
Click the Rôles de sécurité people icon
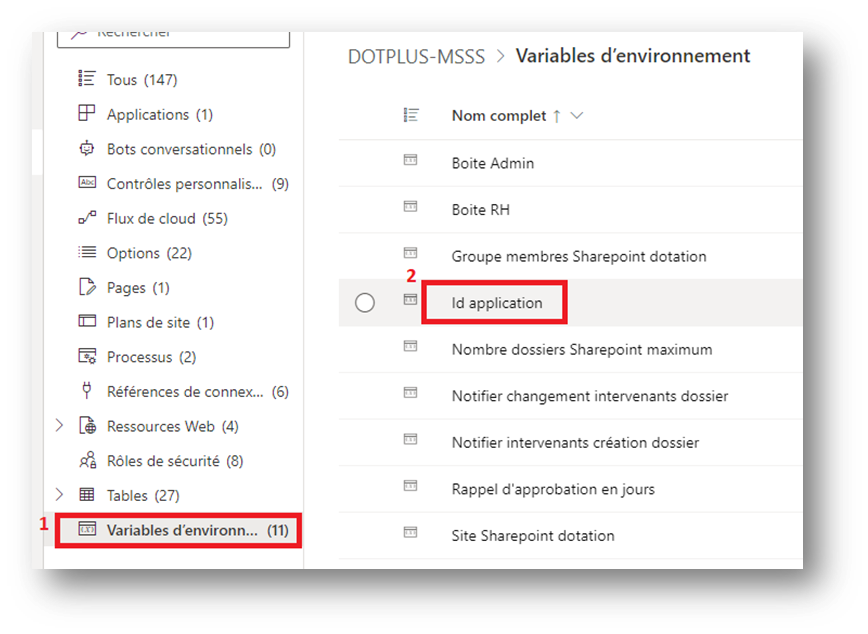click(87, 461)
